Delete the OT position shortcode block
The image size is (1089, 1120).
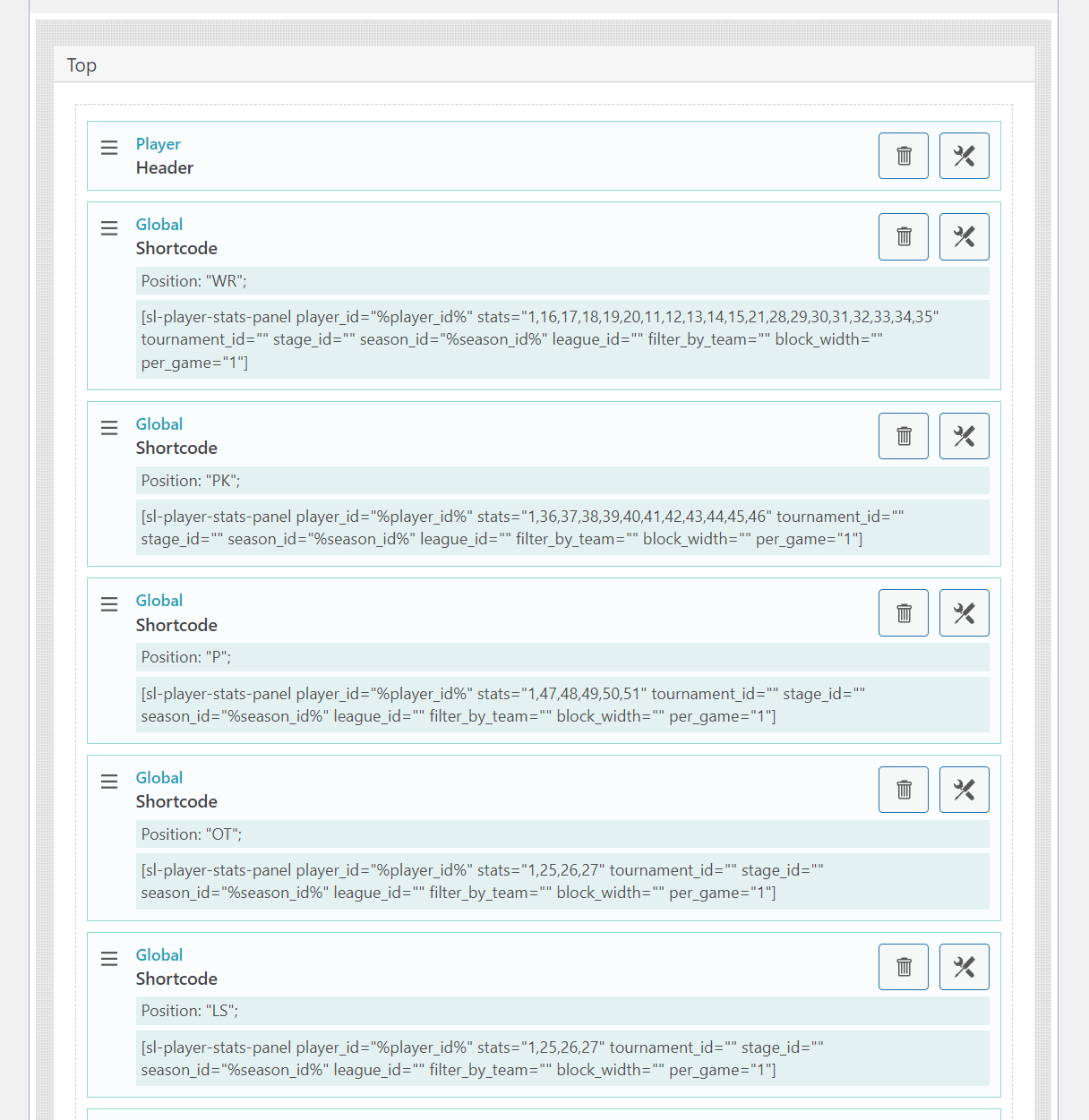coord(904,790)
